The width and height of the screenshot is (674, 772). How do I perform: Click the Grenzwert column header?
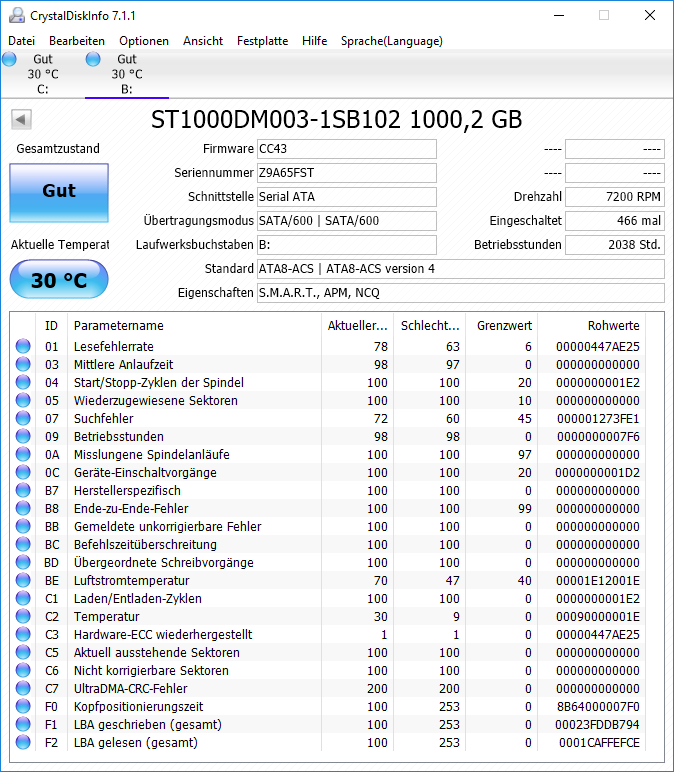(x=502, y=325)
